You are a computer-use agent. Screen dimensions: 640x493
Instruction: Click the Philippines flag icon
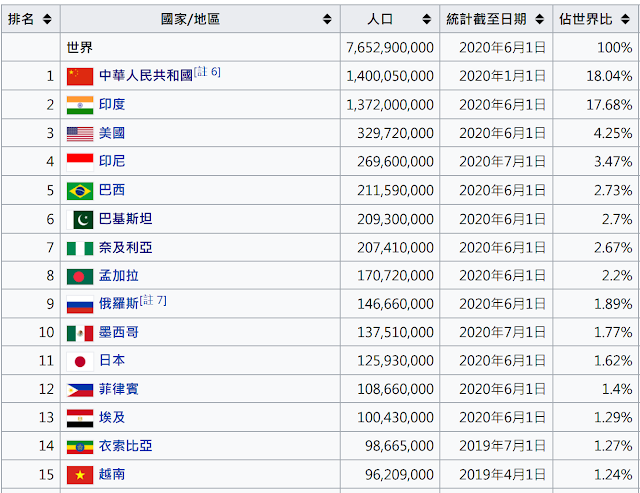pos(80,390)
